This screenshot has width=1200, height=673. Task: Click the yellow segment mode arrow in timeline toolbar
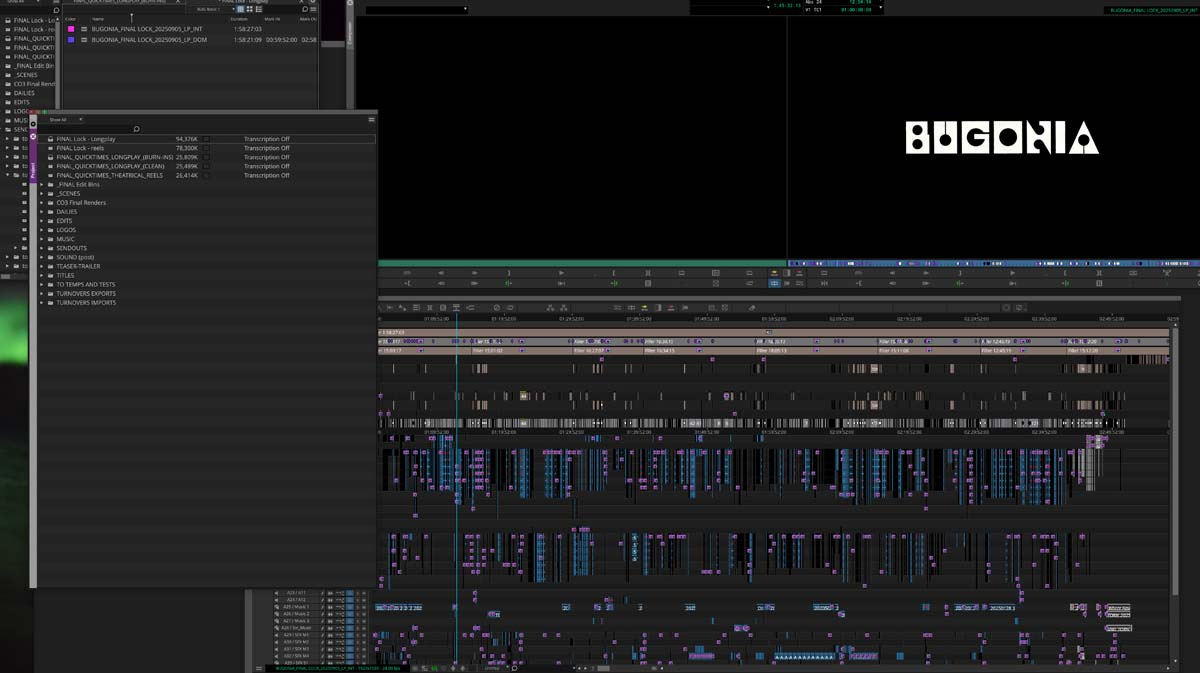point(644,308)
